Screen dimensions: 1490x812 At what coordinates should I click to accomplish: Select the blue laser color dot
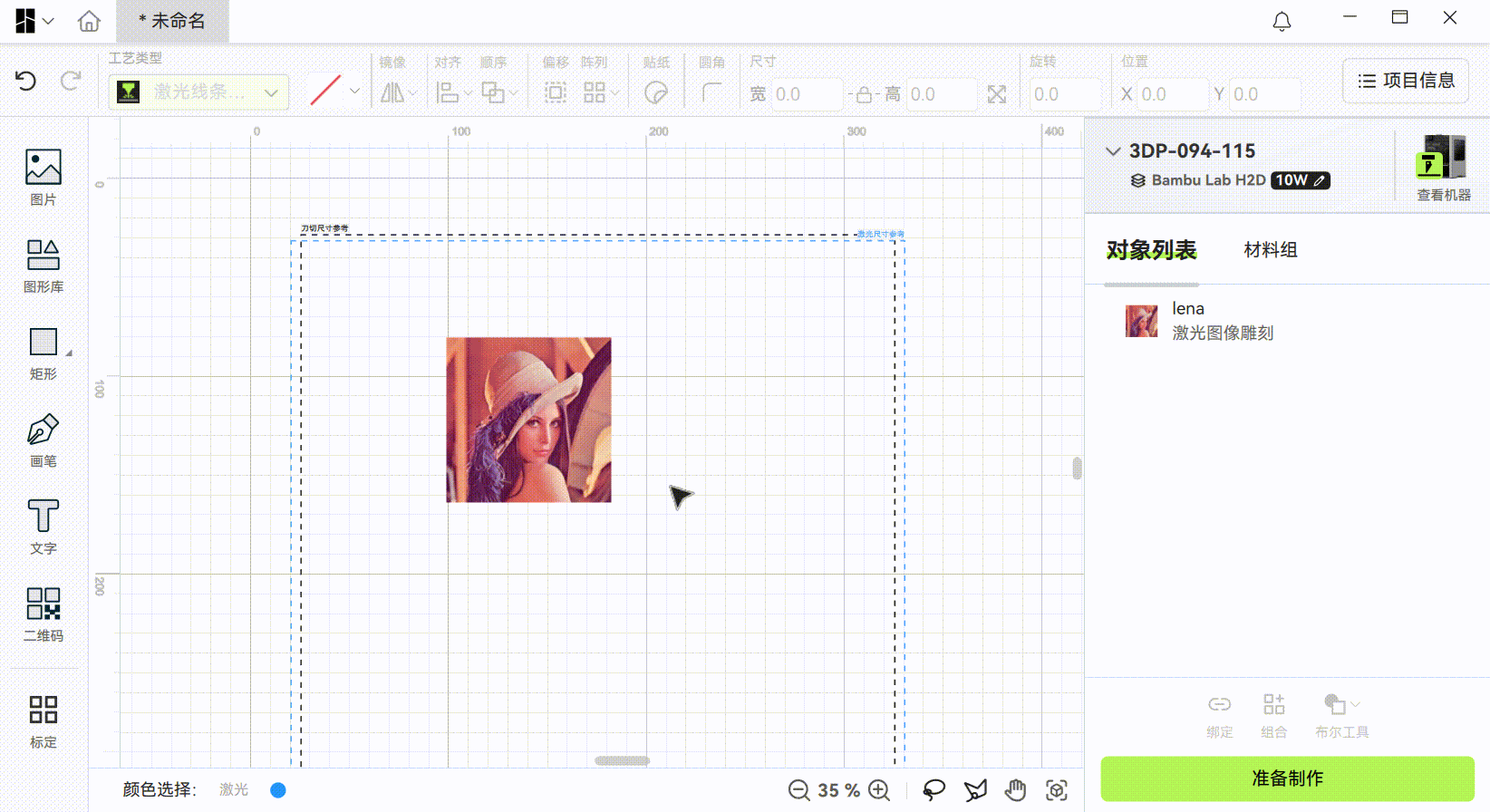point(278,790)
